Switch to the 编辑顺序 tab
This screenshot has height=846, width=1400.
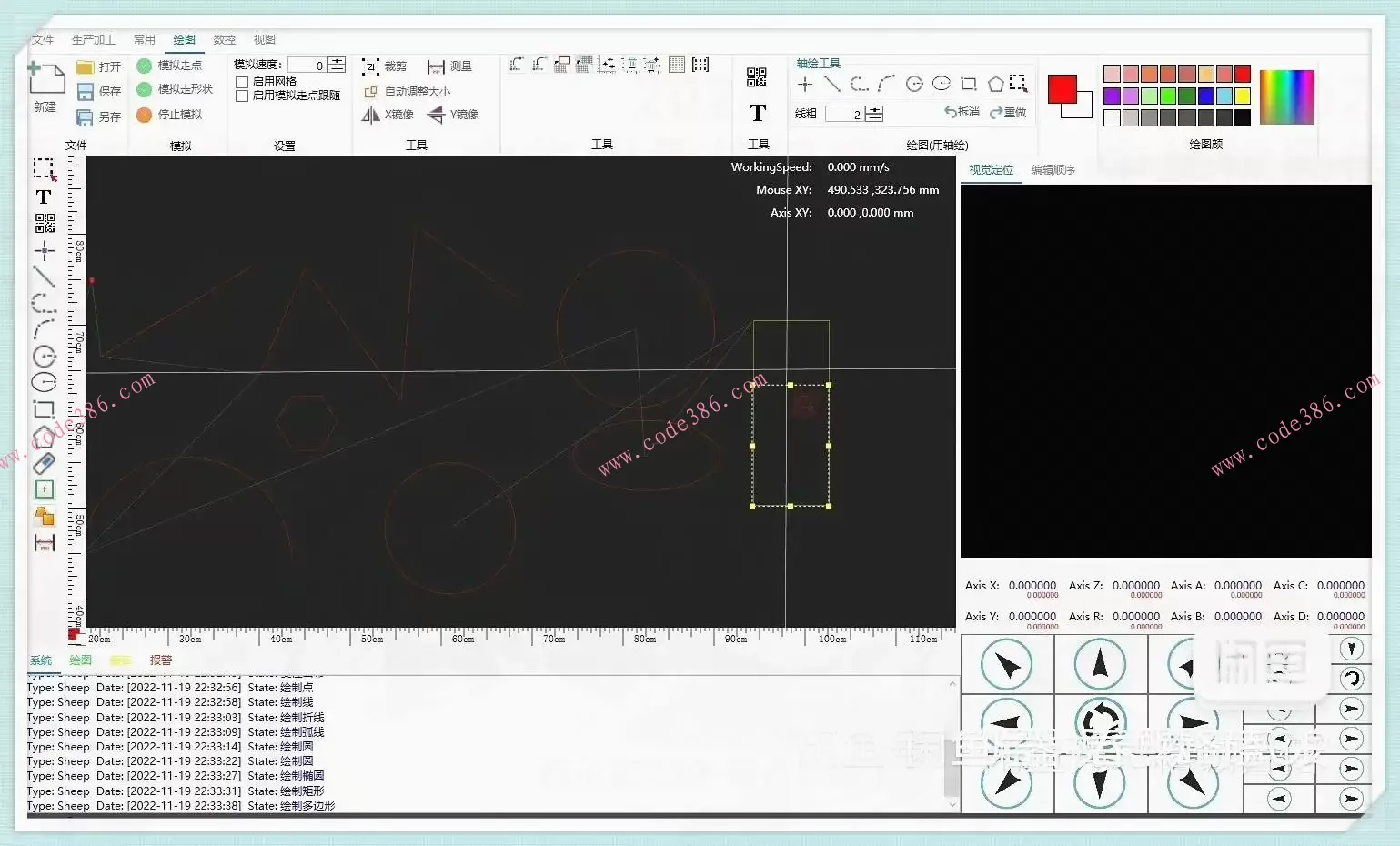pos(1053,170)
